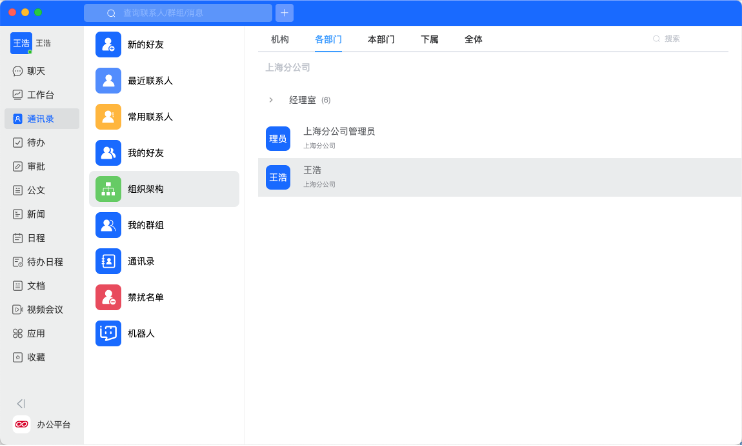742x446 pixels.
Task: Click the 搜索 field in organization panel
Action: click(690, 39)
